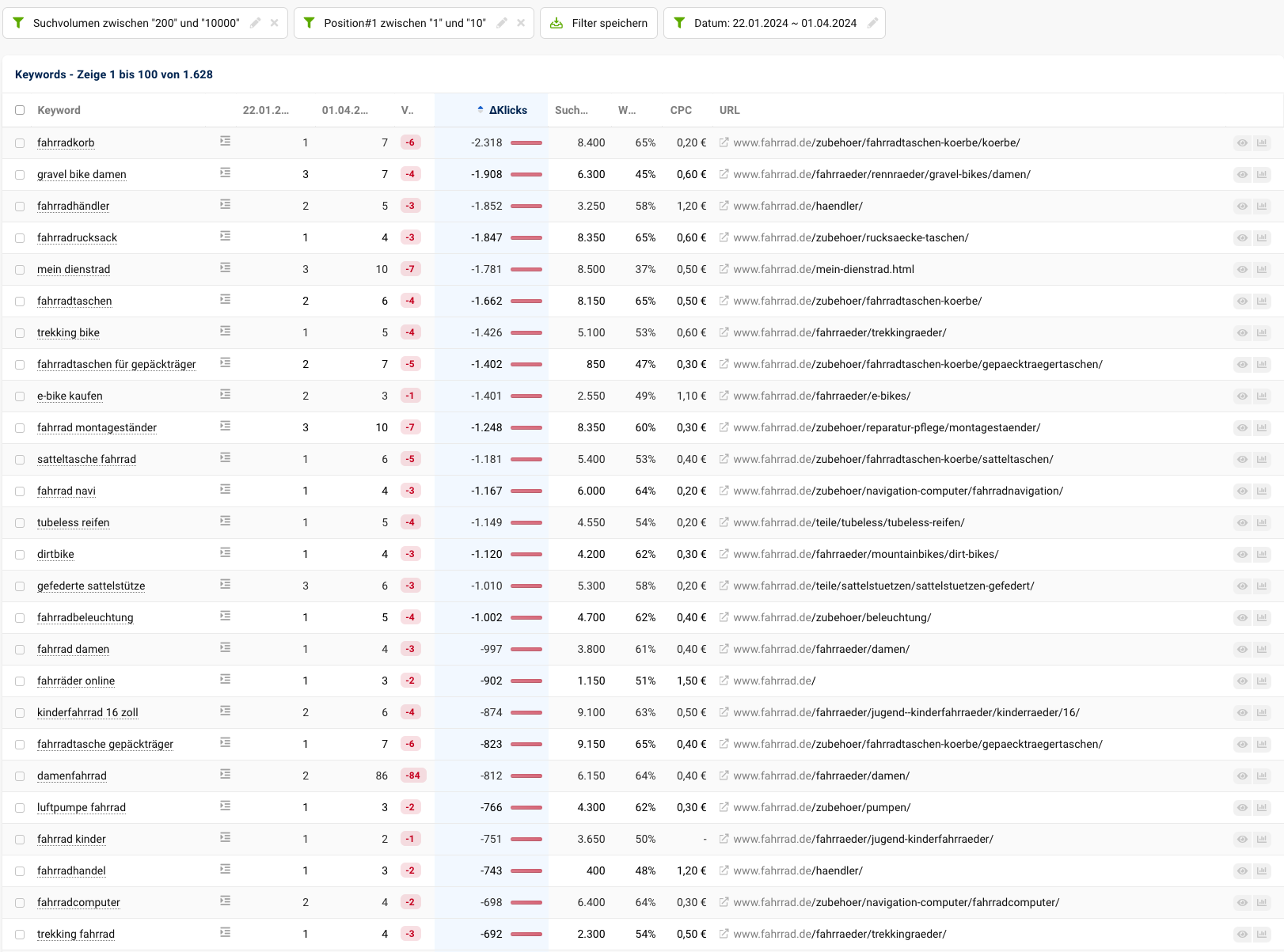Image resolution: width=1284 pixels, height=952 pixels.
Task: Open external link icon for fahrradkorb URL
Action: point(724,142)
